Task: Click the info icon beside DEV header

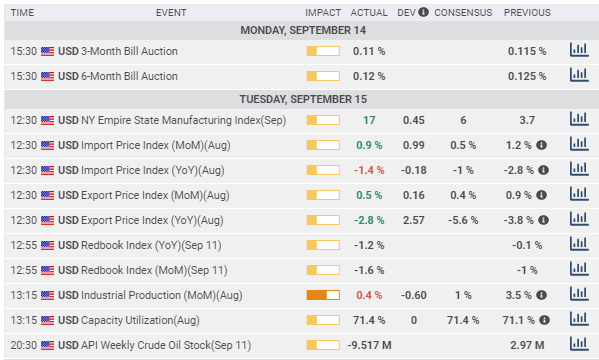Action: [x=423, y=12]
